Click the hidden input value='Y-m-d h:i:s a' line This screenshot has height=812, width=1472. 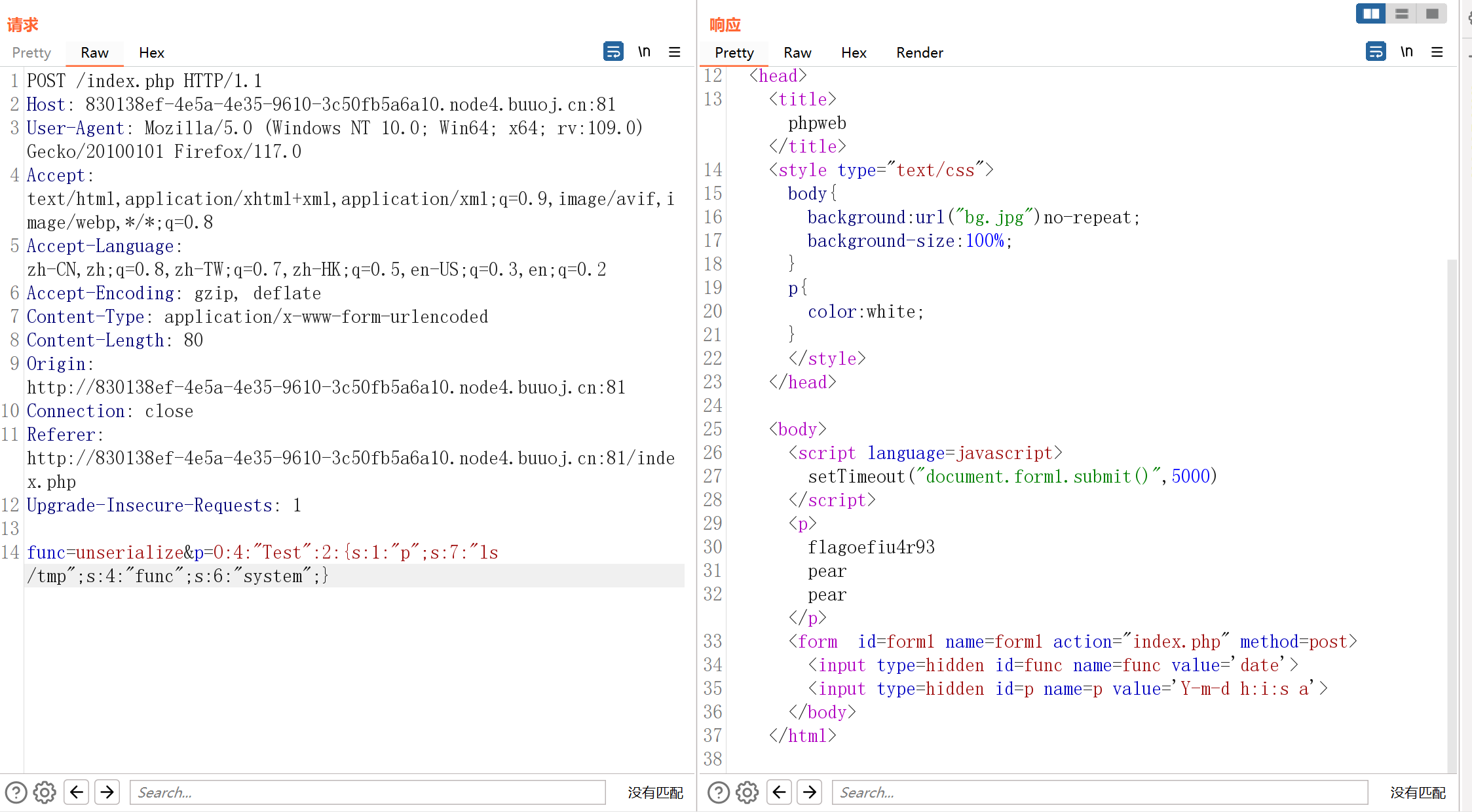click(x=1068, y=688)
